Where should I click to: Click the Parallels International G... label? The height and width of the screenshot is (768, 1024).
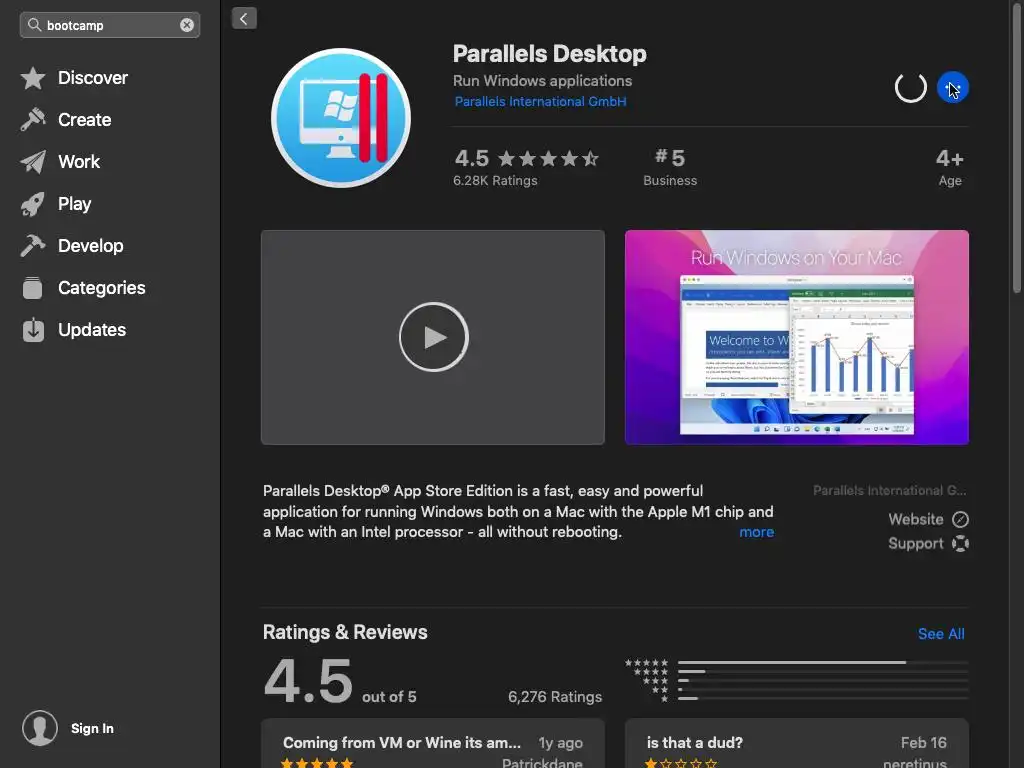890,490
